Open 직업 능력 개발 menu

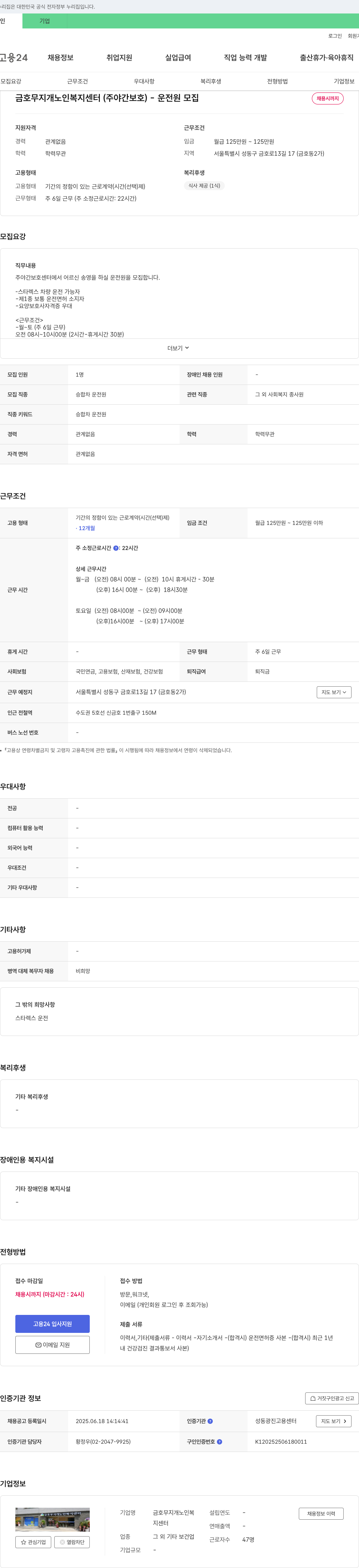click(x=245, y=58)
